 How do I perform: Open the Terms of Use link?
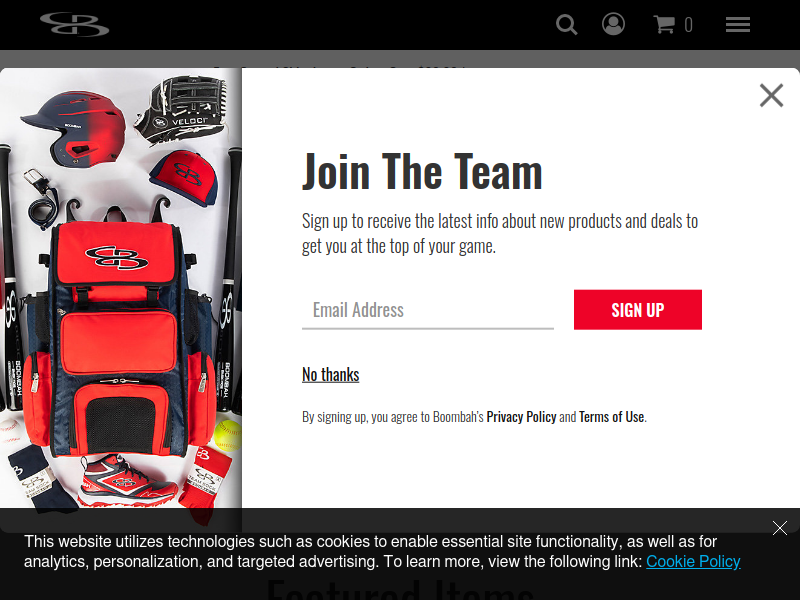coord(611,417)
